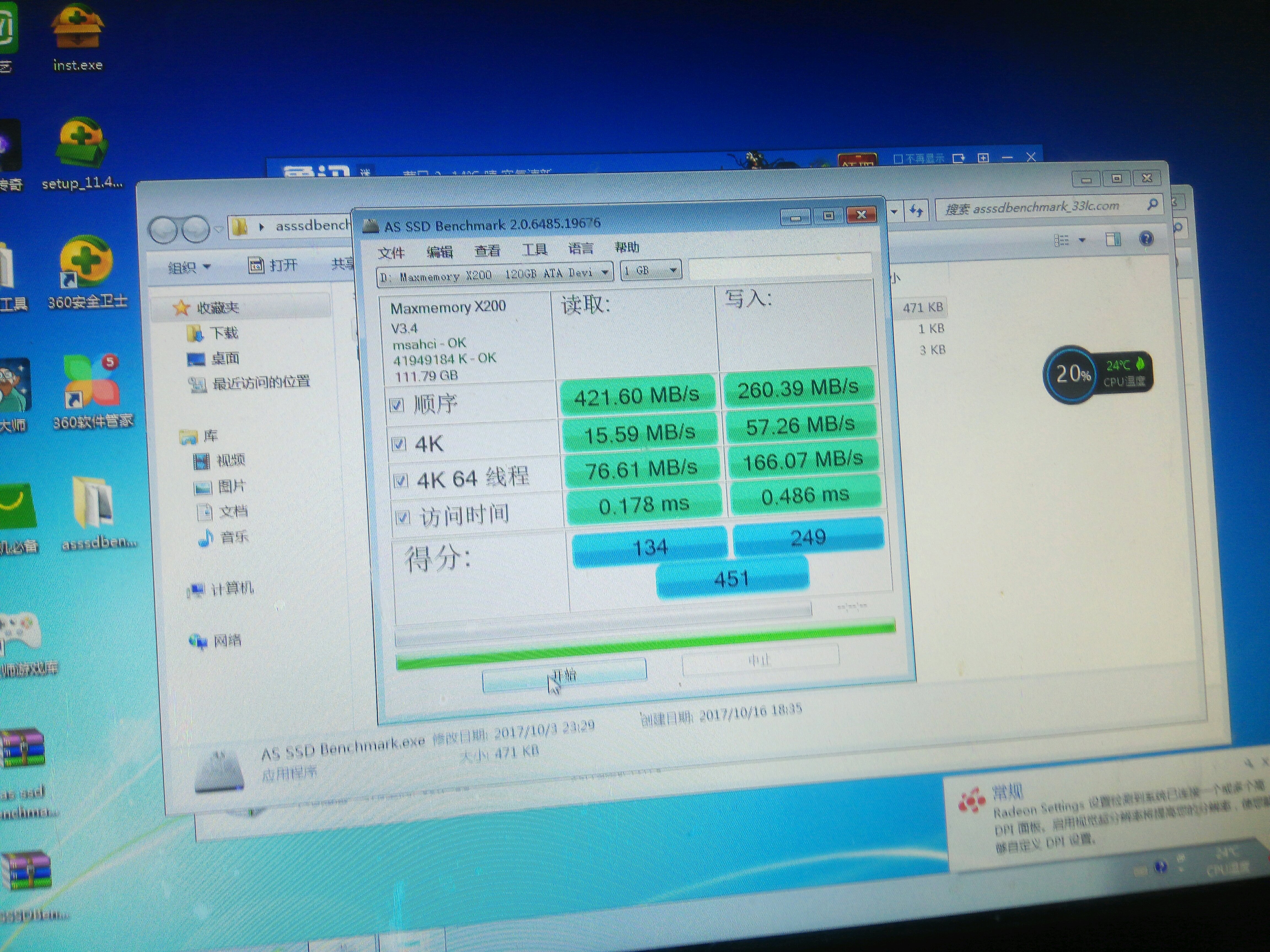The width and height of the screenshot is (1270, 952).
Task: Toggle the 4K 64 线程 test checkbox
Action: click(401, 480)
